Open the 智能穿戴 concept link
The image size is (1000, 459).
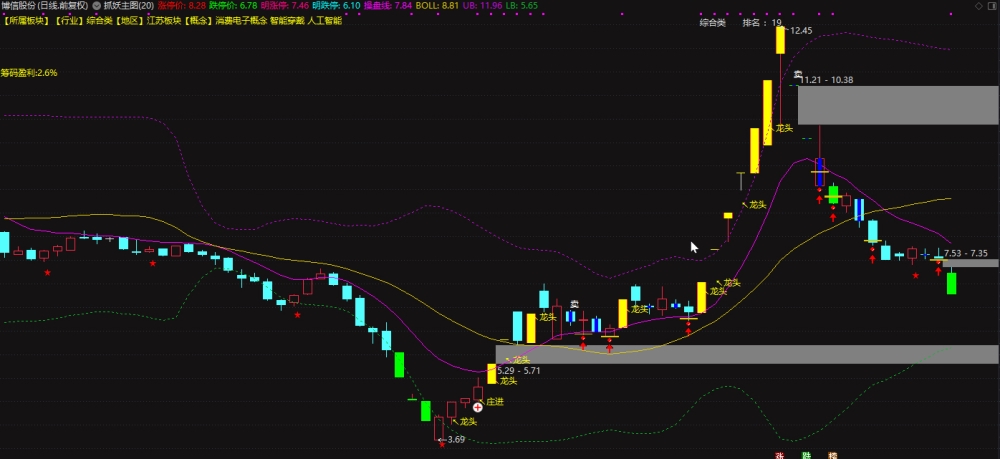coord(287,20)
